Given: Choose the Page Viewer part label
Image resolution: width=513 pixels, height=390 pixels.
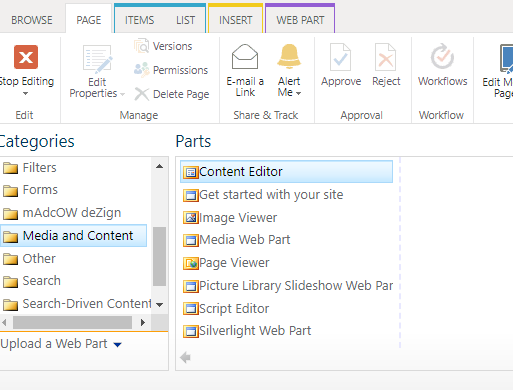Looking at the screenshot, I should coord(234,263).
